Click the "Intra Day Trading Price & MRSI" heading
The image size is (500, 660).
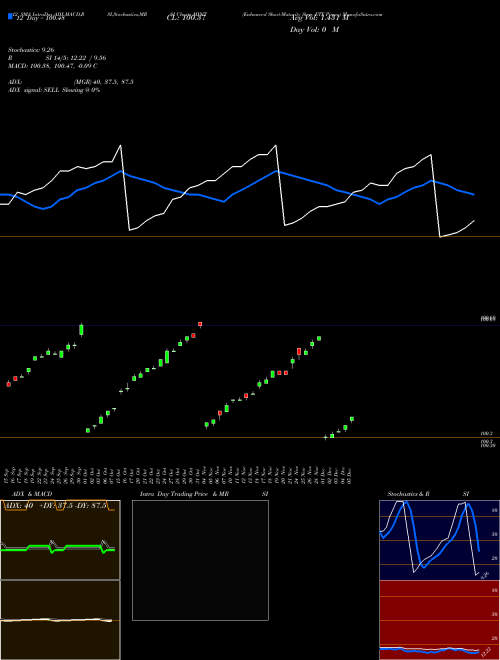[204, 494]
